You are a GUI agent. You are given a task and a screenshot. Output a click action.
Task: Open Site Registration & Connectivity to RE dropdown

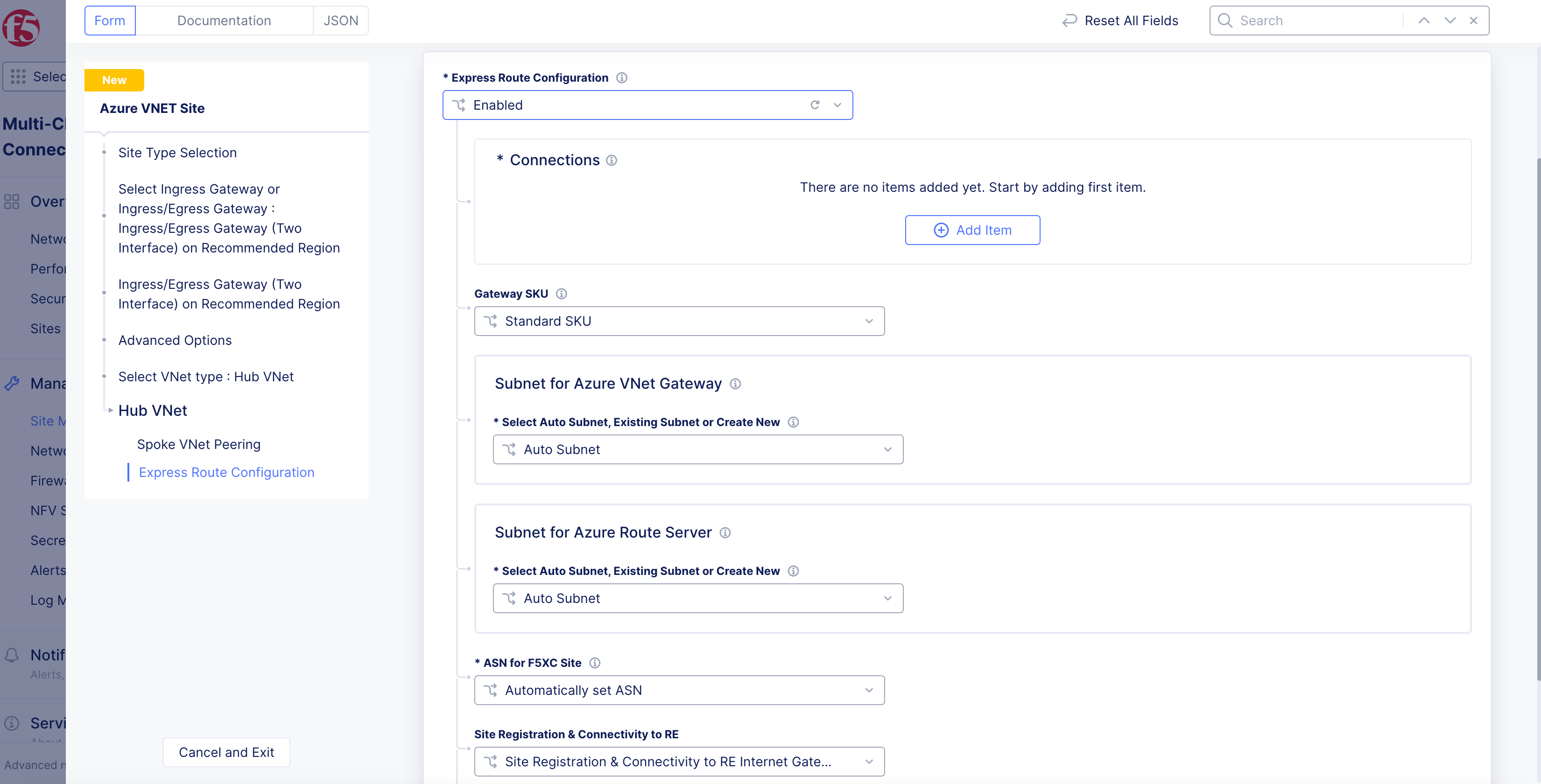(x=679, y=761)
